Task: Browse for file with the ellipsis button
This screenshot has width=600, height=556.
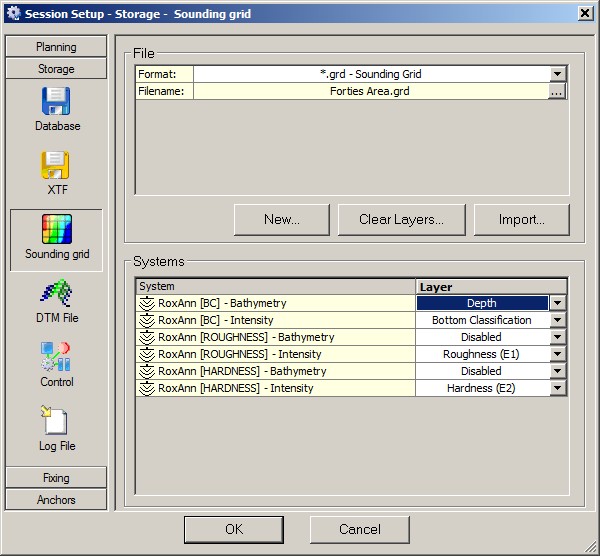Action: click(557, 91)
